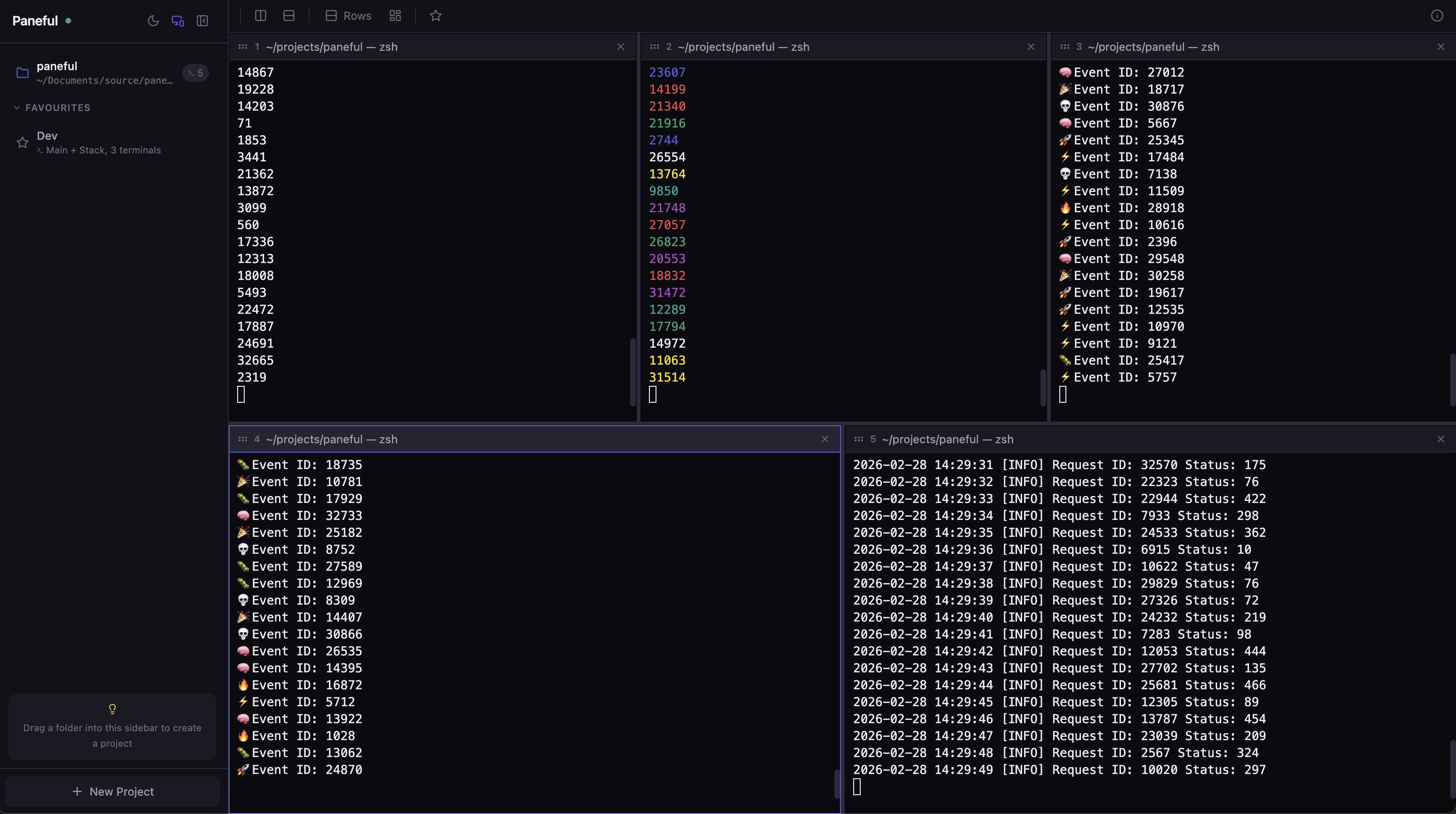Click the paneful project folder icon
1456x814 pixels.
pyautogui.click(x=22, y=72)
